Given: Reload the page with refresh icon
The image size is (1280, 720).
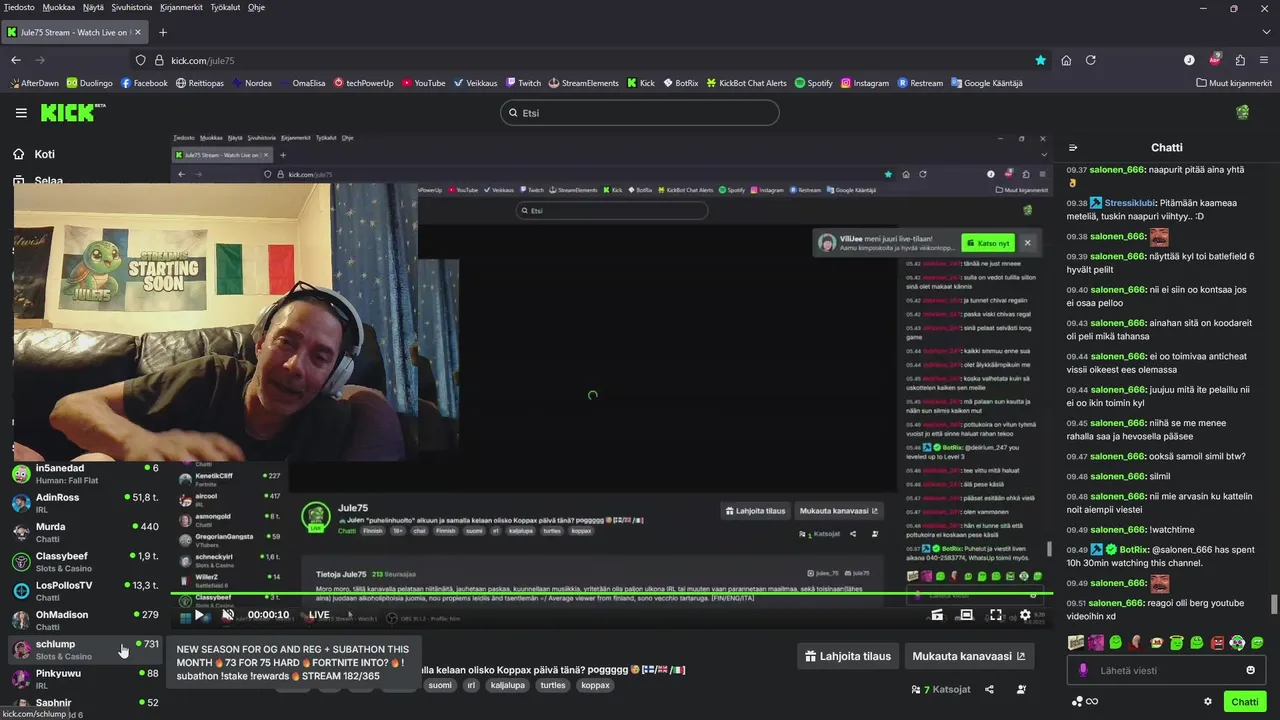Looking at the screenshot, I should coord(1091,60).
